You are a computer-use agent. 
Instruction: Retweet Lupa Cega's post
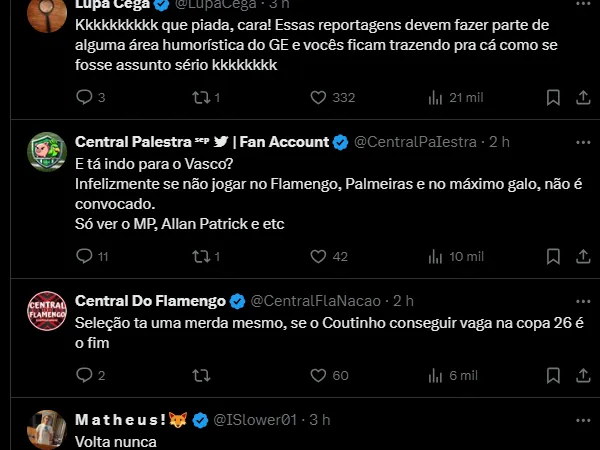(200, 97)
